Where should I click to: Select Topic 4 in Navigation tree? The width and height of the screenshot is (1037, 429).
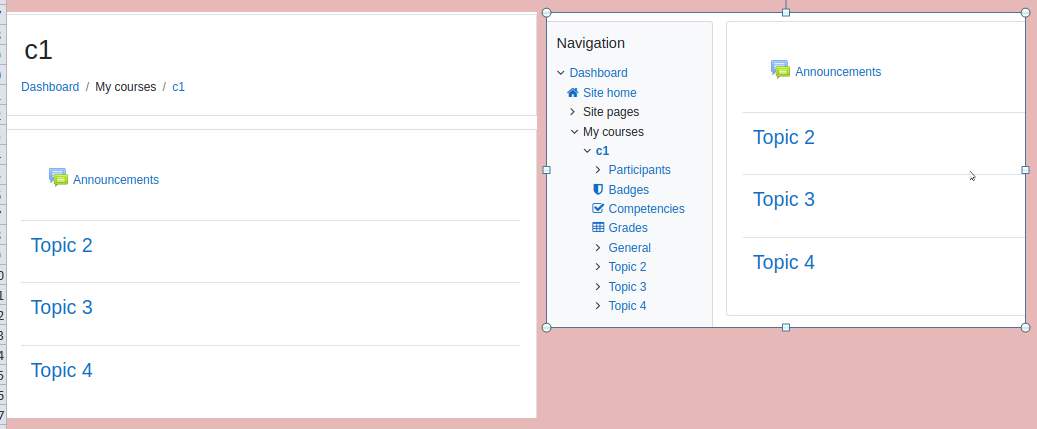(627, 305)
